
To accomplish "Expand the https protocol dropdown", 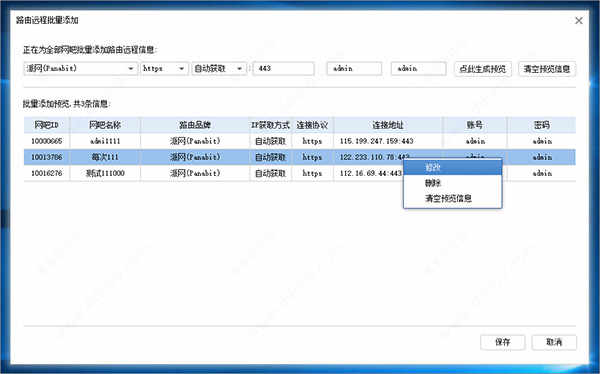I will pos(165,69).
